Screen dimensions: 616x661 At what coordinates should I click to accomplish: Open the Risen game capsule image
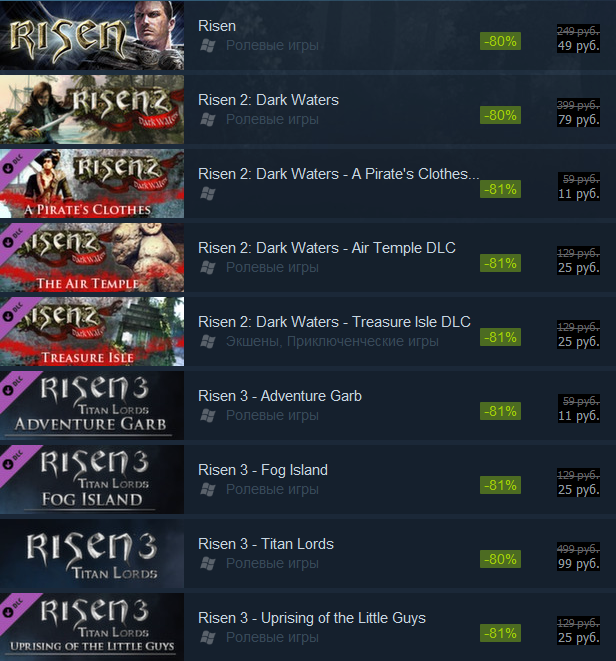tap(92, 35)
